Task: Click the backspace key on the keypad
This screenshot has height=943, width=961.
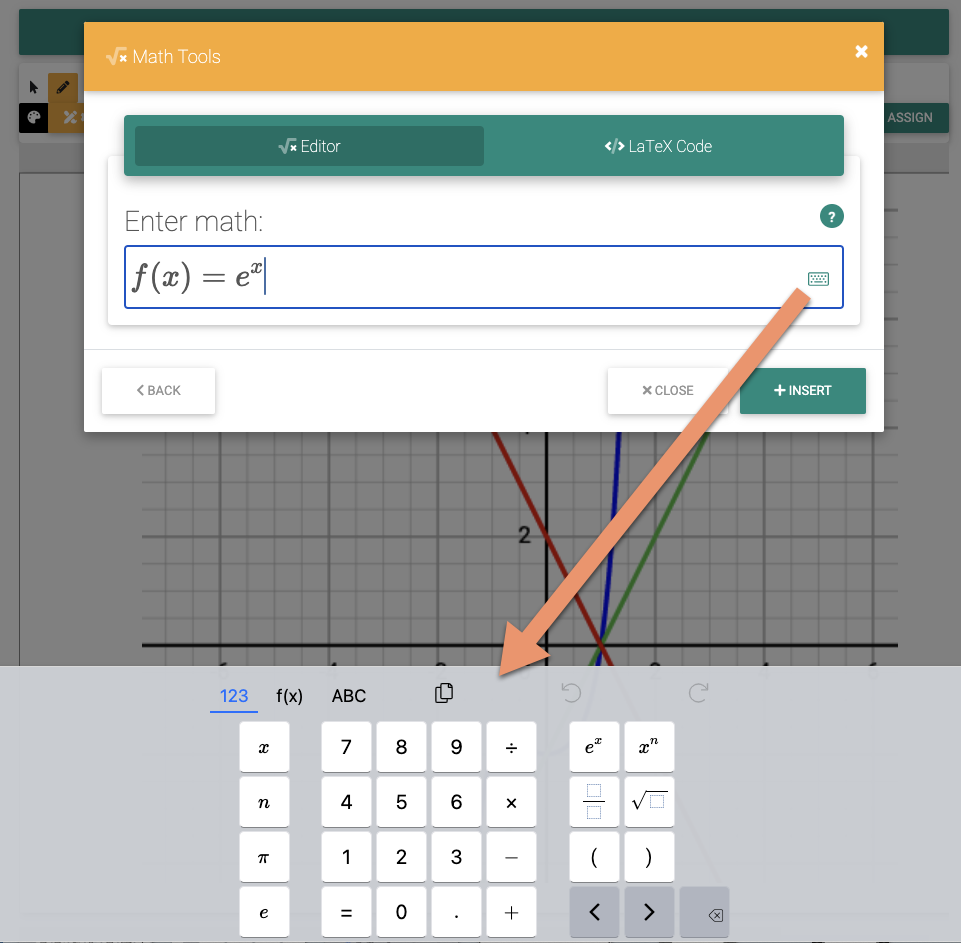Action: click(x=704, y=912)
